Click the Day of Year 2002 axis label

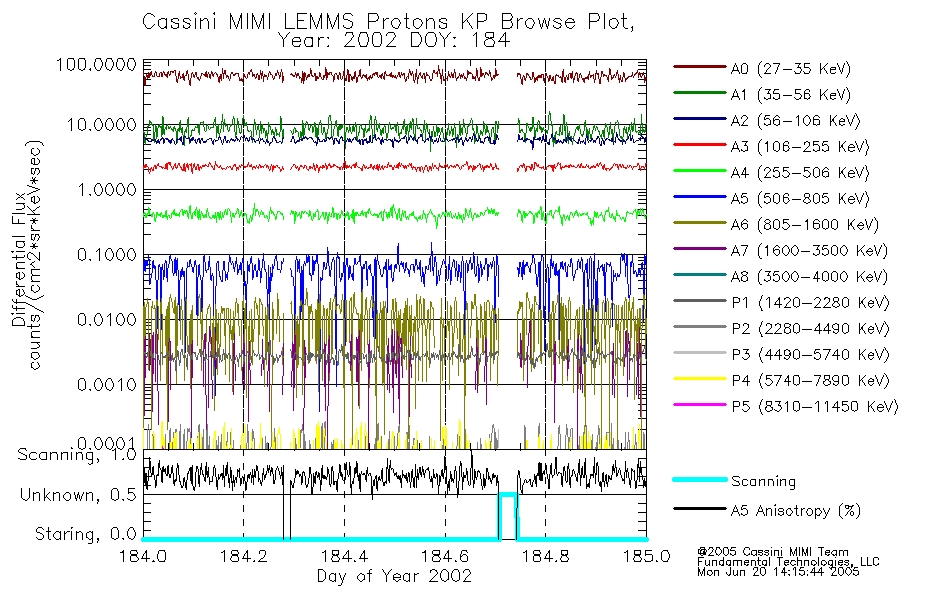(394, 576)
